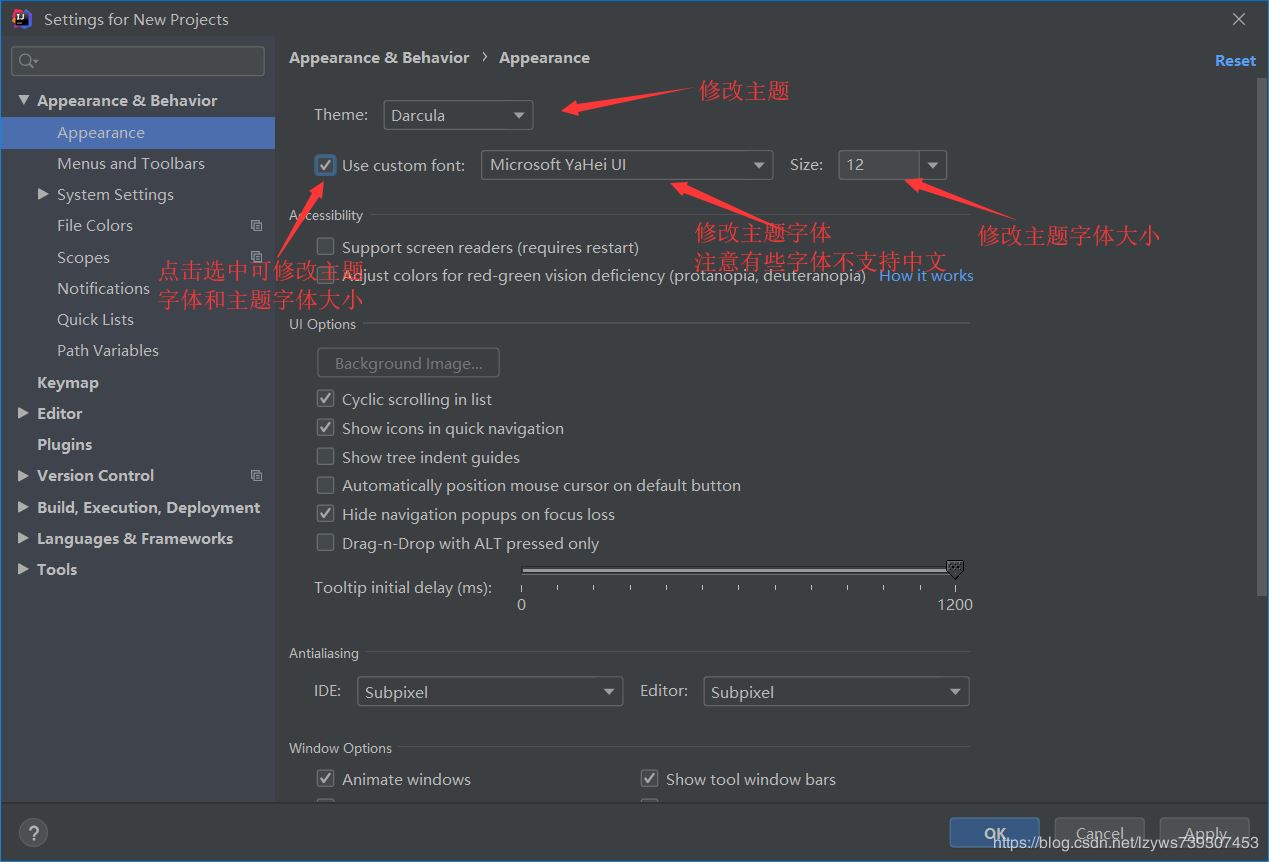
Task: Click the font size field showing 12
Action: (879, 165)
